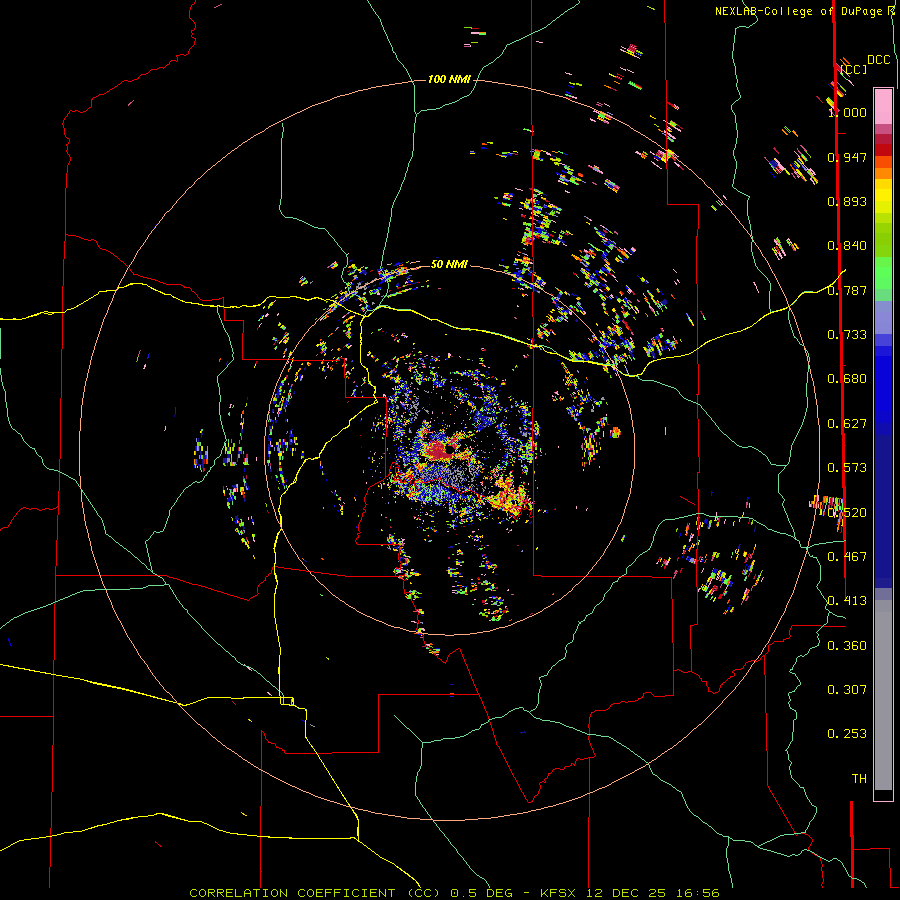Click the 0.893 legend value
This screenshot has width=900, height=900.
847,201
